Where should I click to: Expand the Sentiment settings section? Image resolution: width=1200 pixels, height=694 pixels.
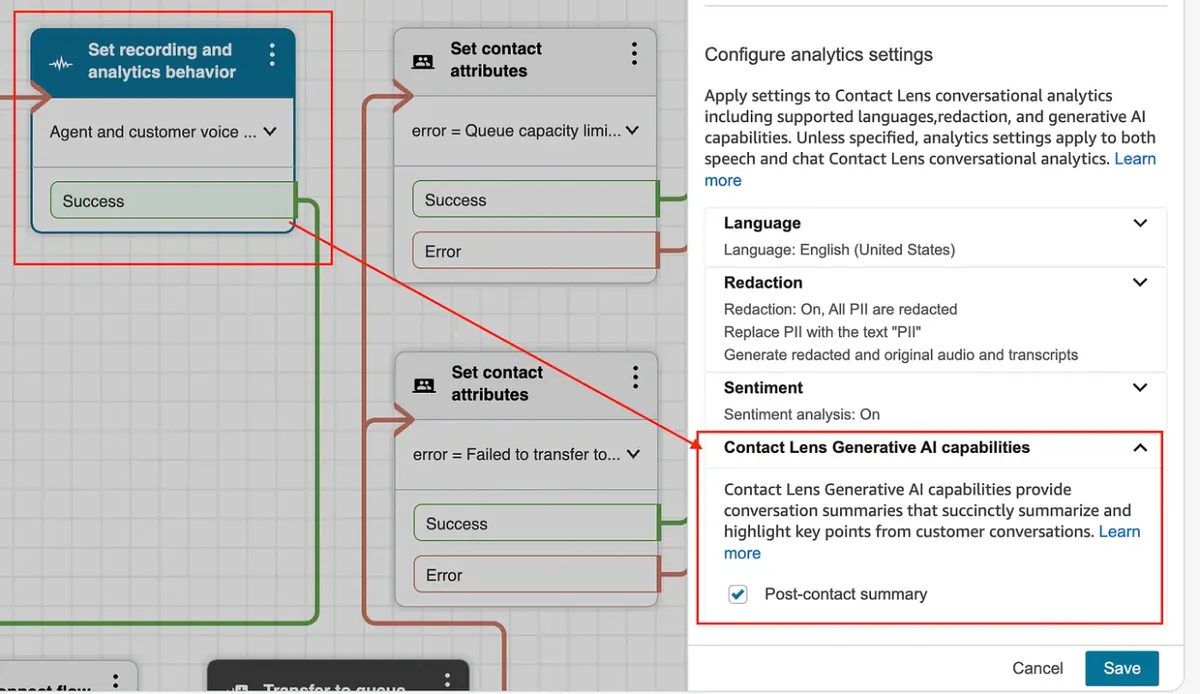(x=1140, y=387)
